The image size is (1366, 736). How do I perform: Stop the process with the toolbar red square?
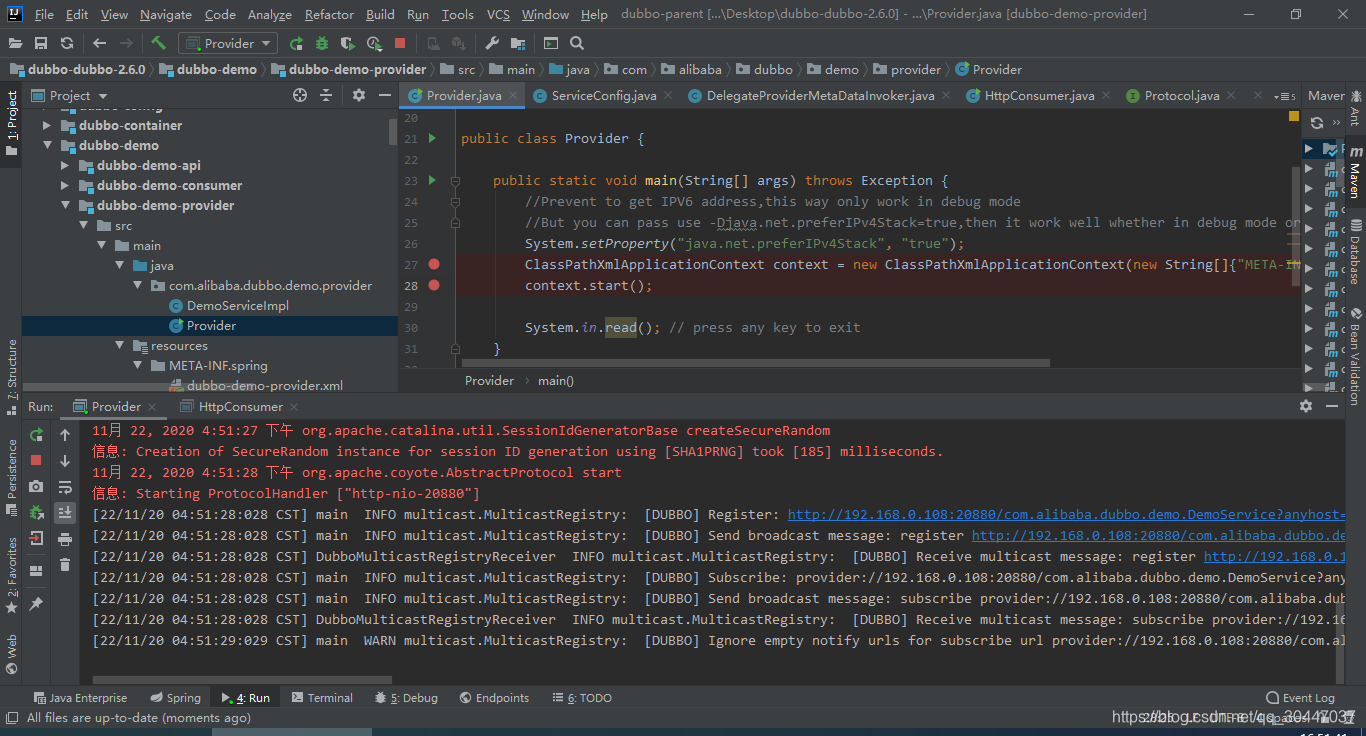tap(400, 43)
